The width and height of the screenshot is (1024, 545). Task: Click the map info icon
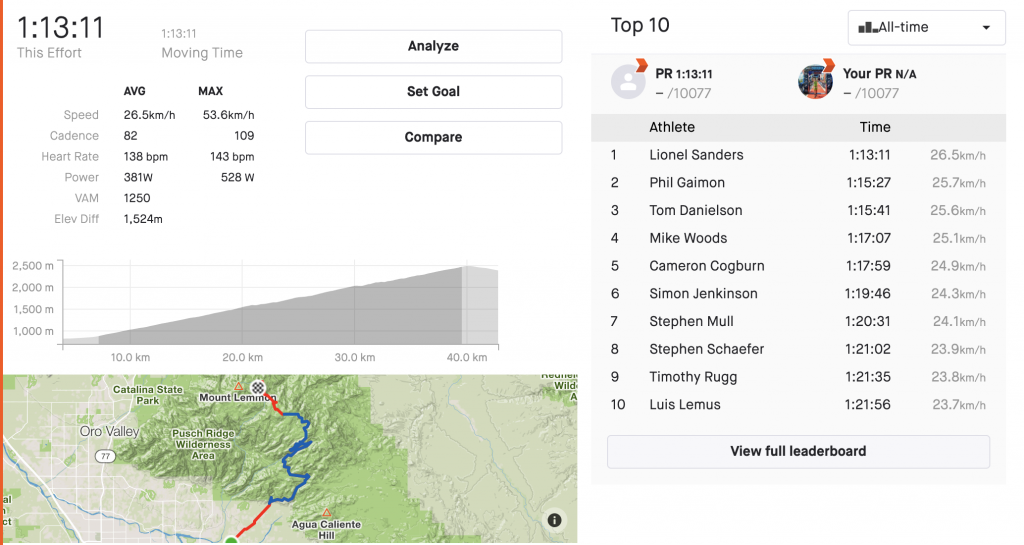pyautogui.click(x=555, y=520)
